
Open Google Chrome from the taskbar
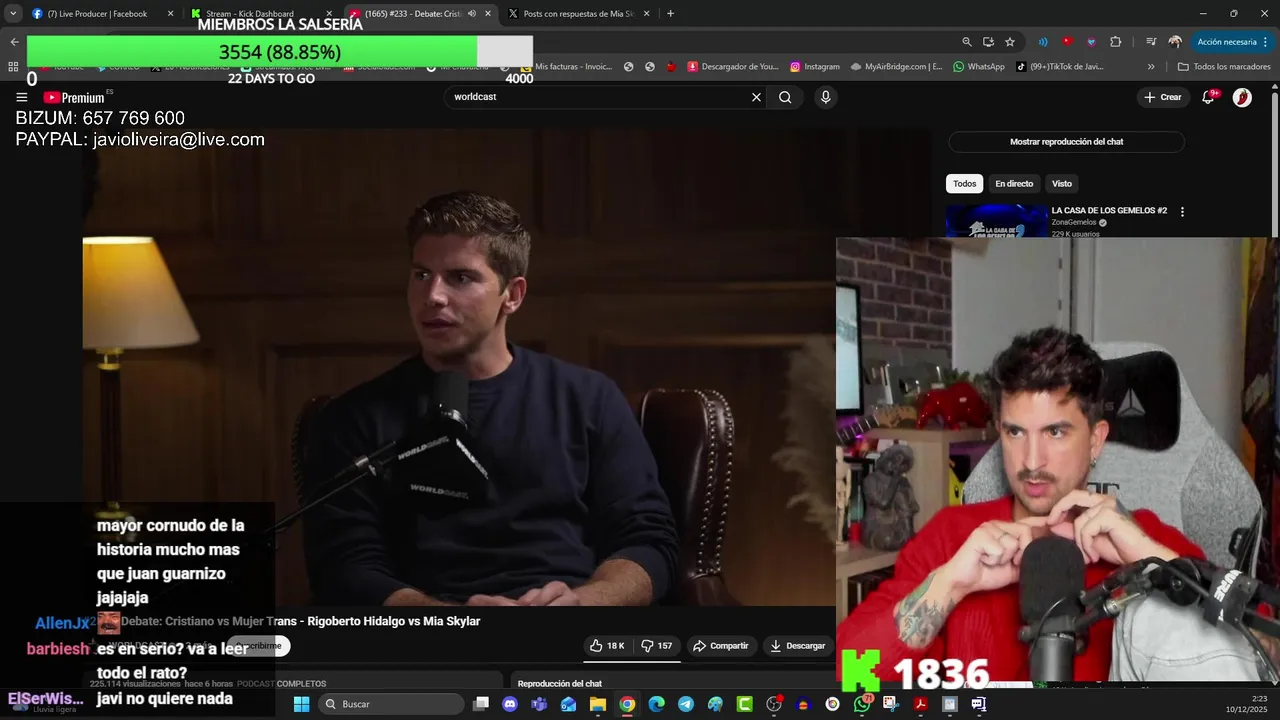point(627,704)
